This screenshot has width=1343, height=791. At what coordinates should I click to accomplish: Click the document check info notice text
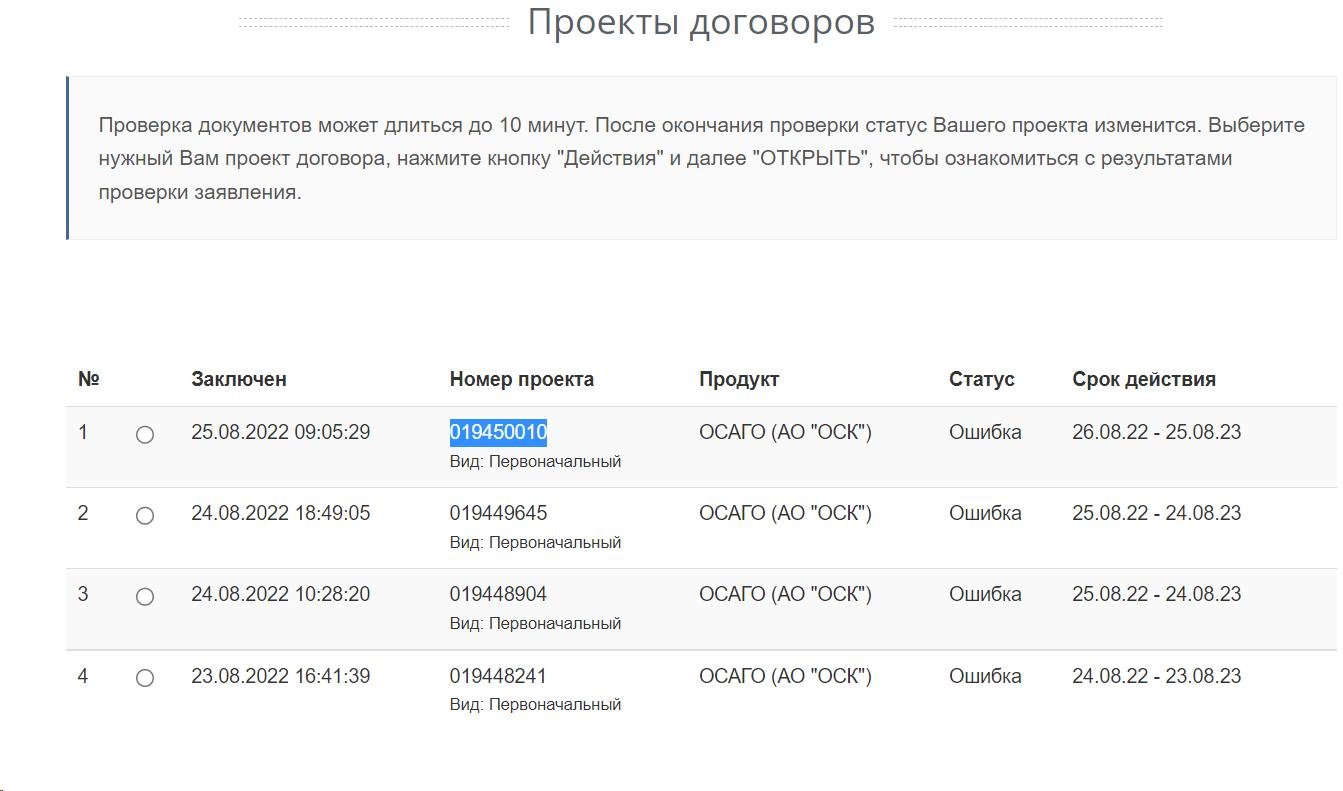[x=701, y=158]
